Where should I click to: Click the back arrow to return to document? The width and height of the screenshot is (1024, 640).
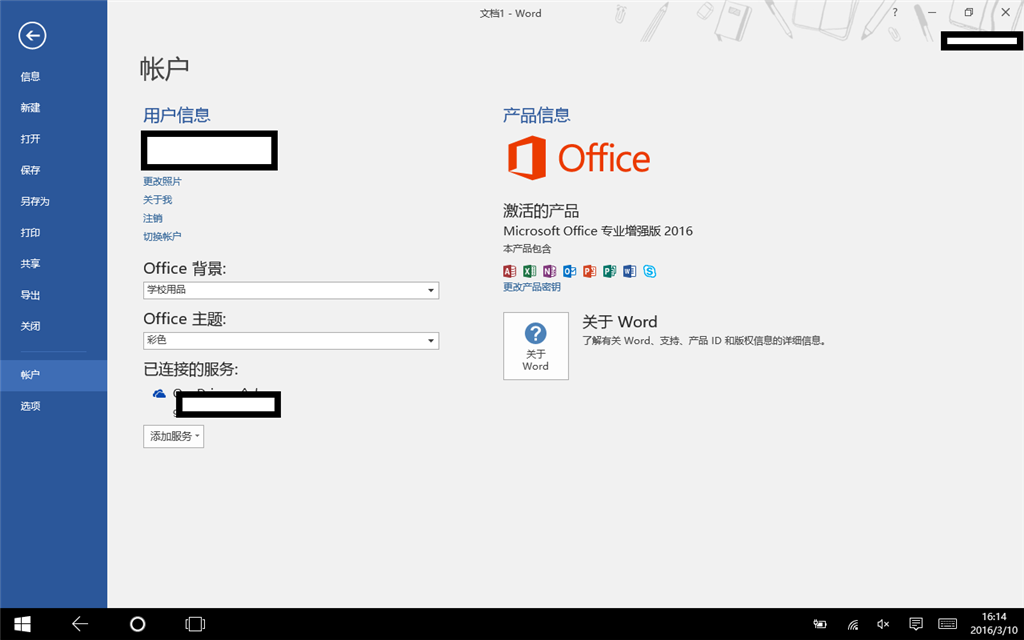[32, 35]
